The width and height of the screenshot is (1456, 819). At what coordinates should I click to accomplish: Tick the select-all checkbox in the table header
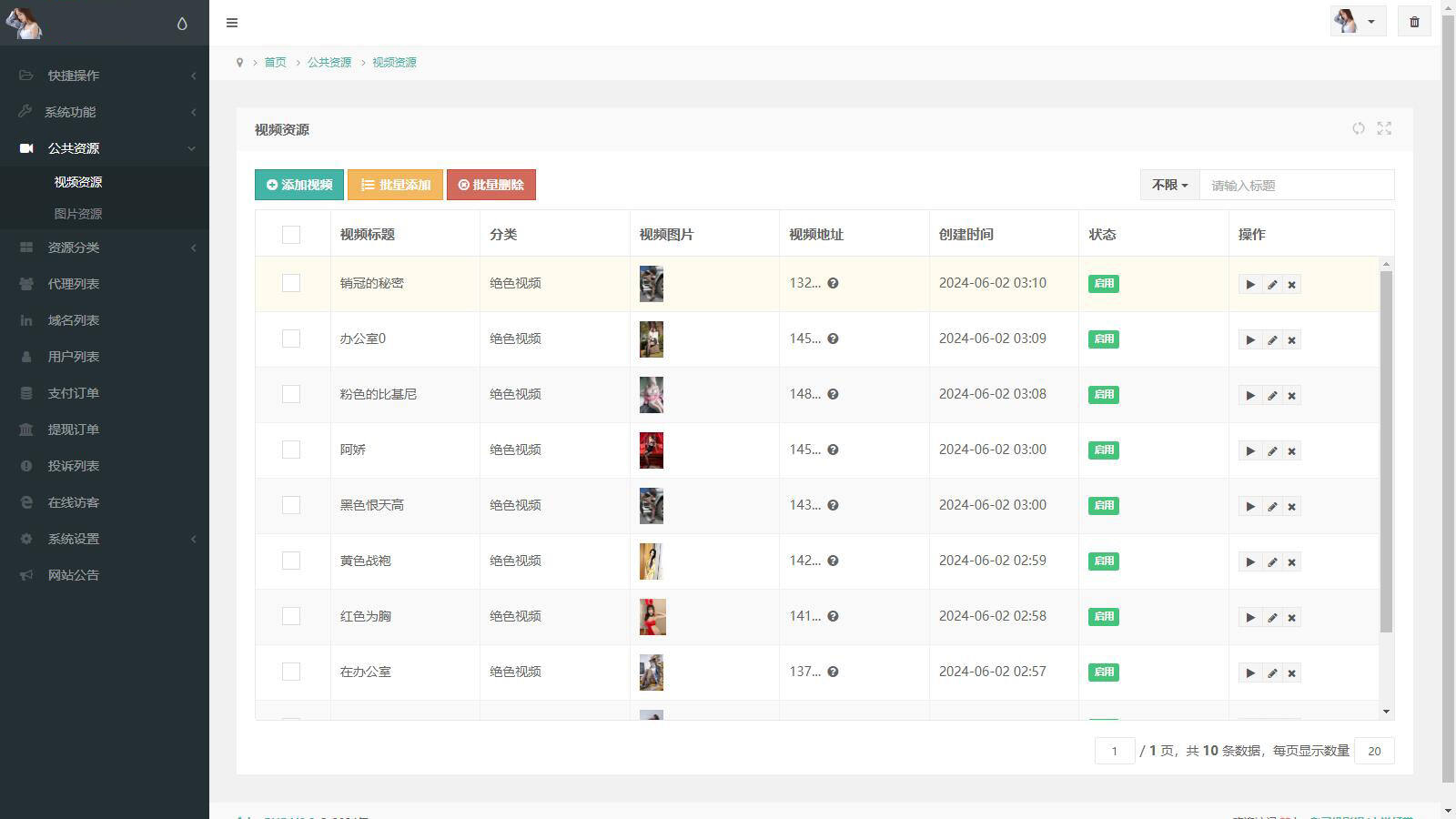(x=291, y=235)
